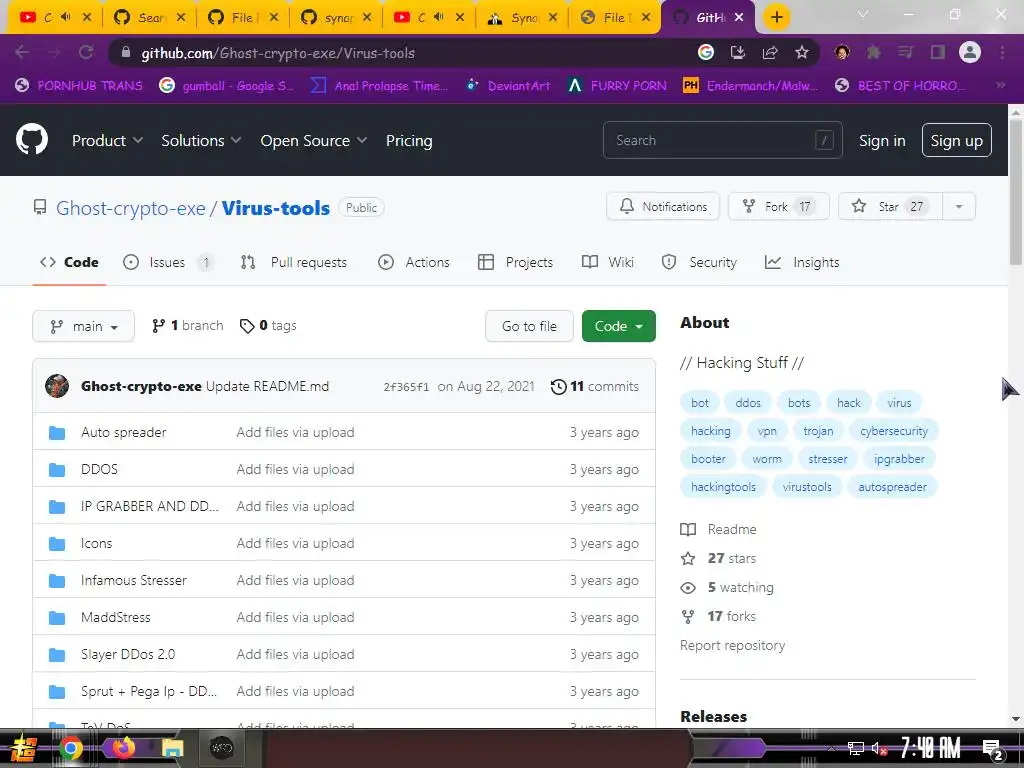The width and height of the screenshot is (1024, 768).
Task: Click the view site information lock icon
Action: [x=126, y=53]
